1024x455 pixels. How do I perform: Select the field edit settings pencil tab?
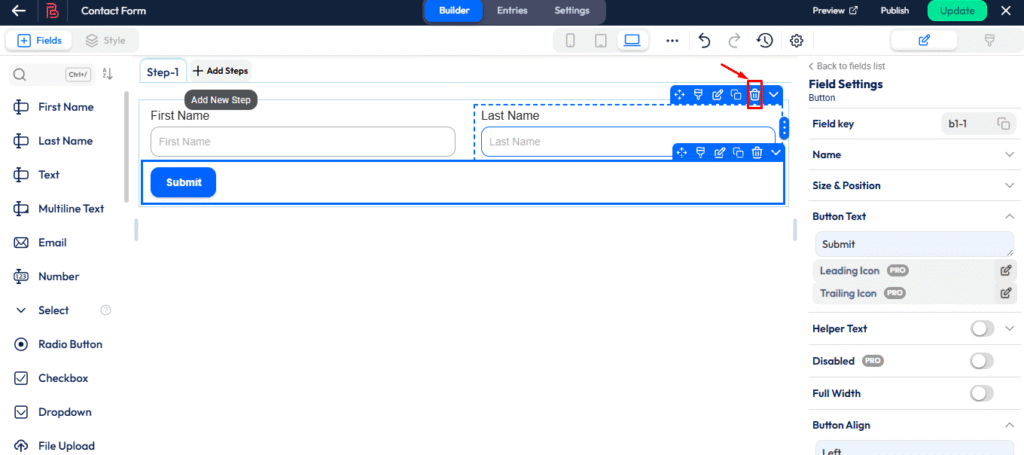pos(924,40)
